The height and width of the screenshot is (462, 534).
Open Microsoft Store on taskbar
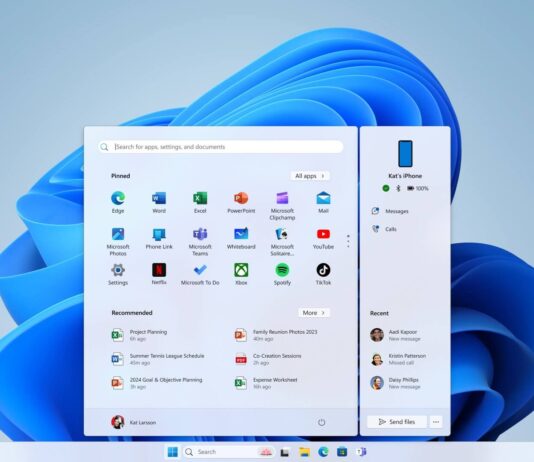click(342, 452)
